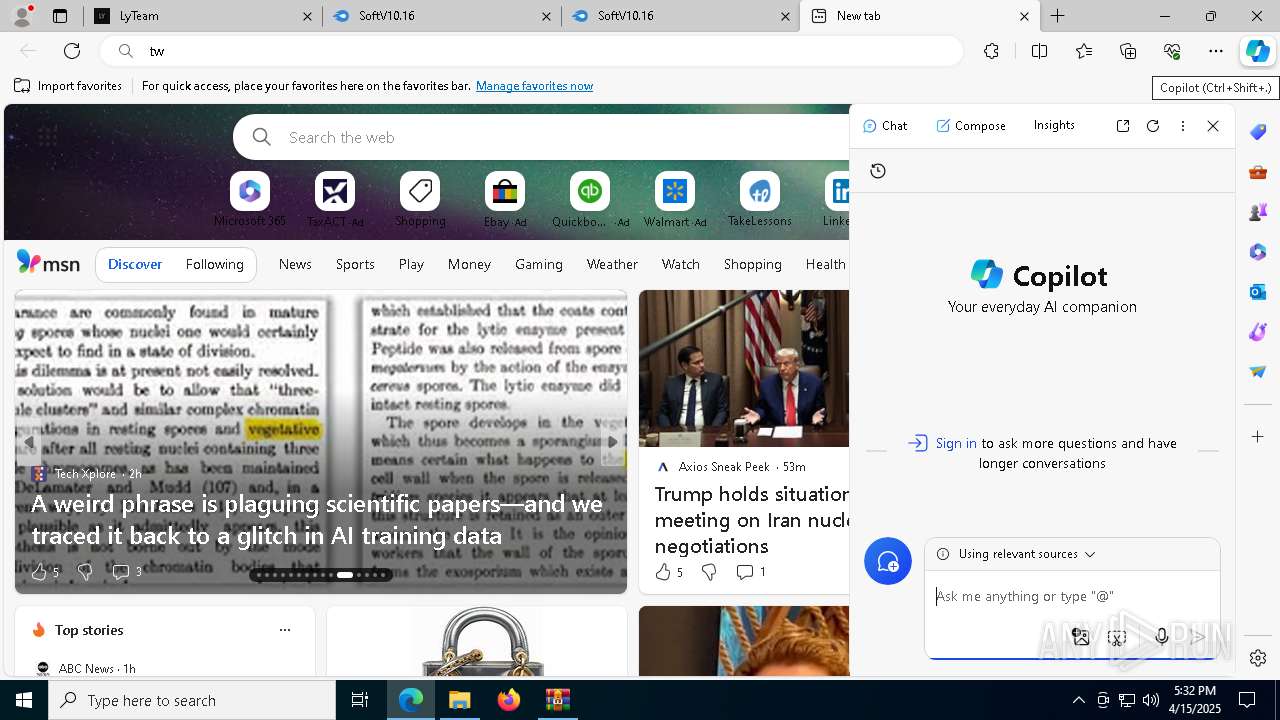Like the Axios article
The height and width of the screenshot is (720, 1280).
click(x=669, y=572)
